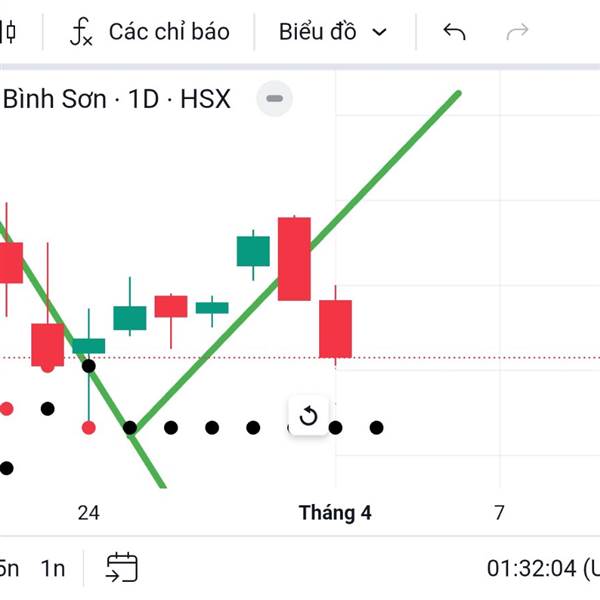Click the undo arrow icon
Viewport: 600px width, 600px height.
[x=454, y=32]
